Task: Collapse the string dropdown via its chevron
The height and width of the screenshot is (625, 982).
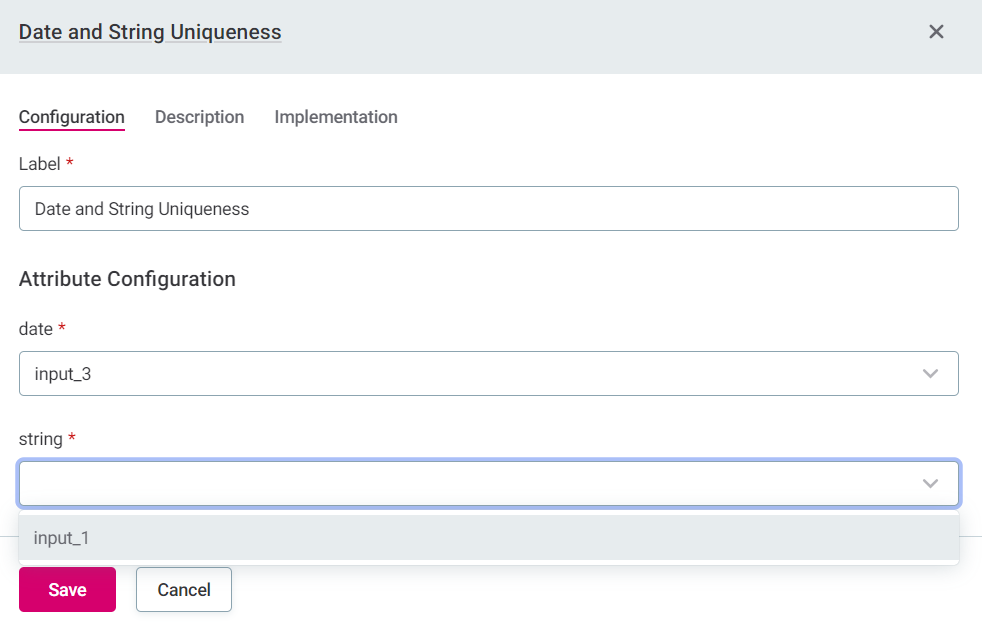Action: pyautogui.click(x=930, y=483)
